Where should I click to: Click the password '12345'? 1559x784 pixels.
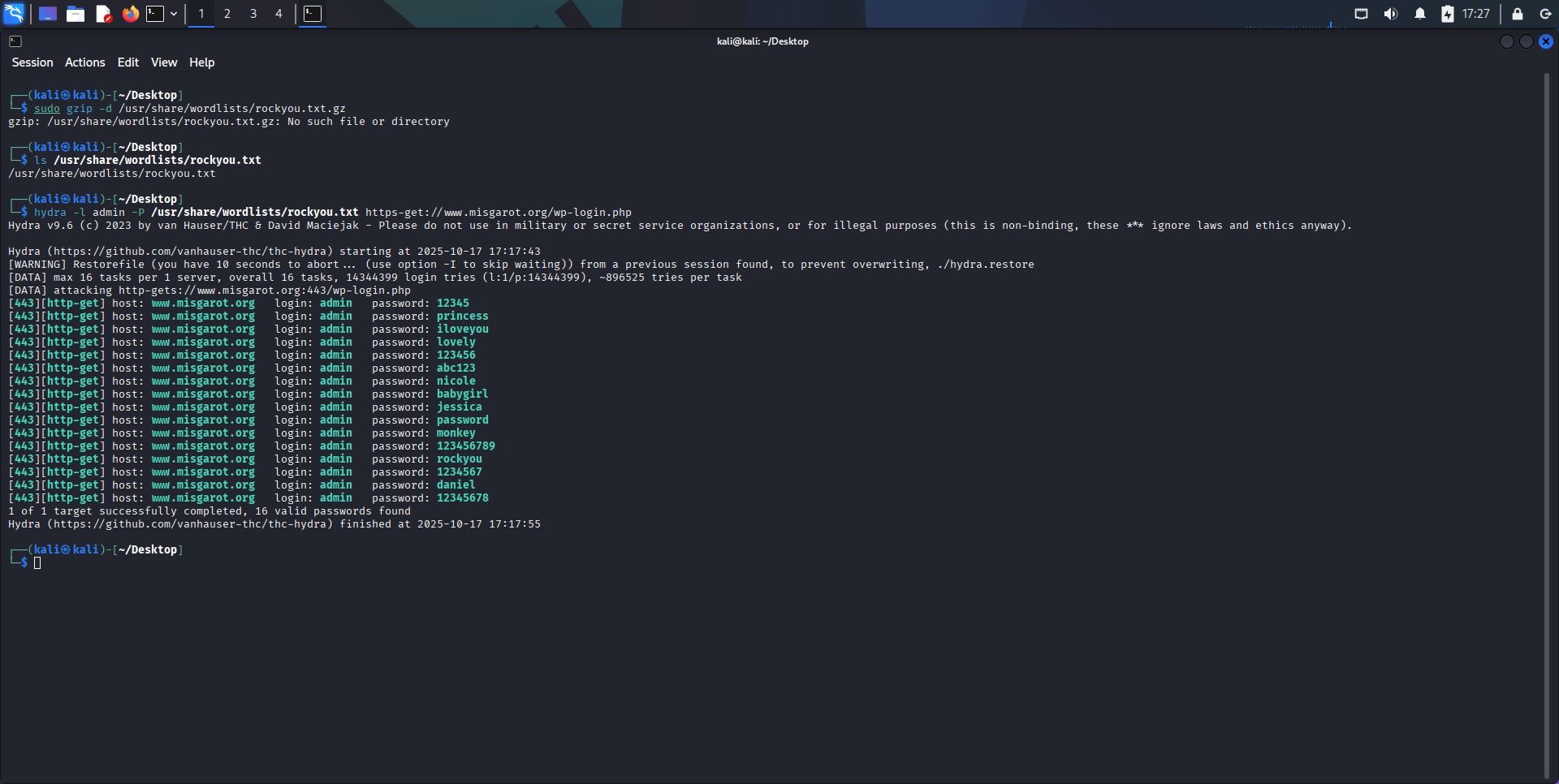coord(453,304)
